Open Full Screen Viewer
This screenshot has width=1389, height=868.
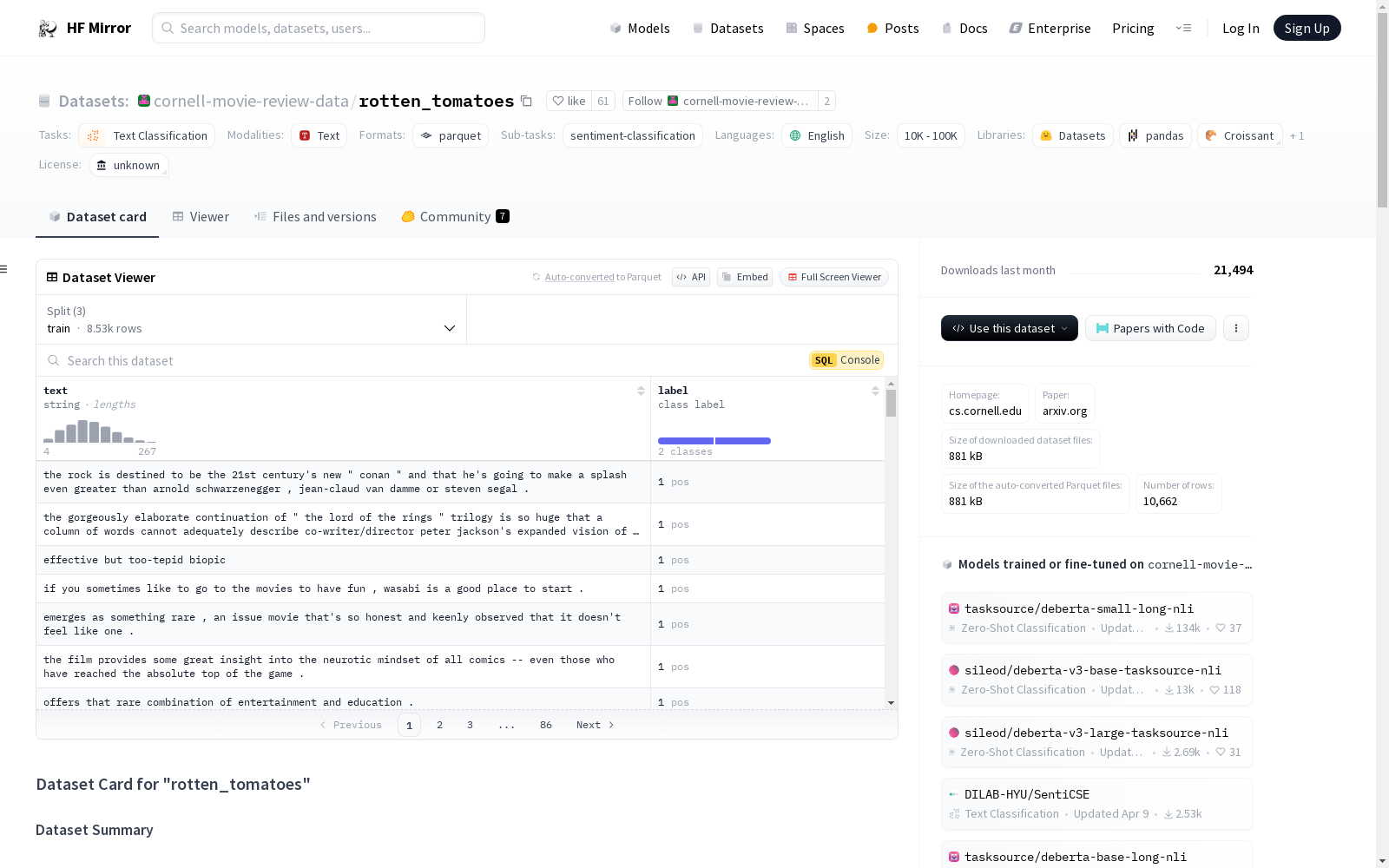(x=834, y=277)
